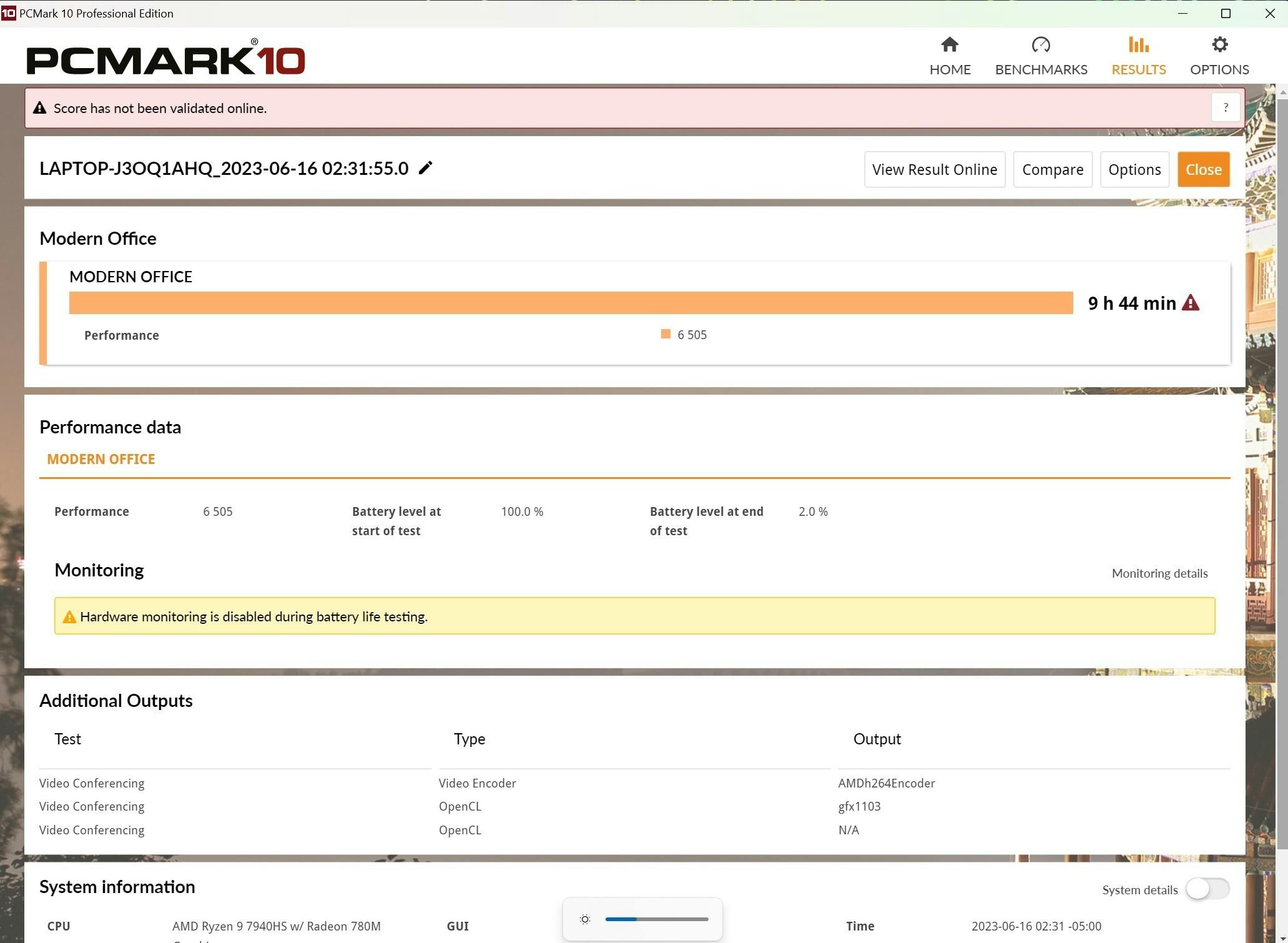Screen dimensions: 1288x943
Task: Click the warning icon in validation banner
Action: click(39, 108)
